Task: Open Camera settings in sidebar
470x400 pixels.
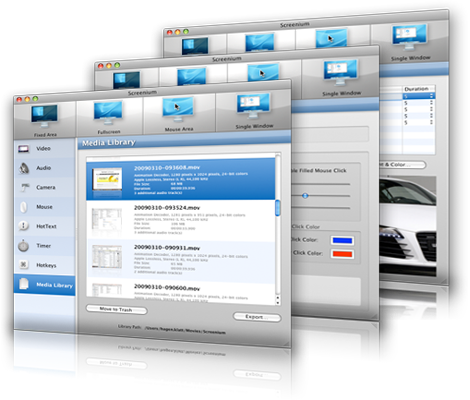Action: [x=44, y=187]
